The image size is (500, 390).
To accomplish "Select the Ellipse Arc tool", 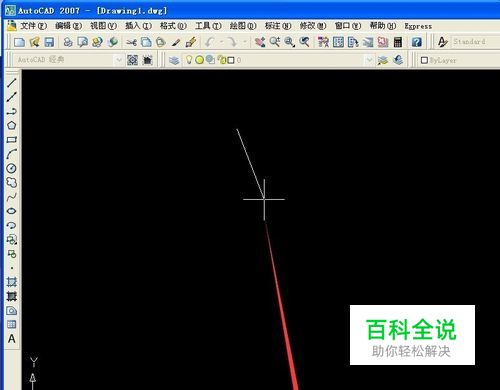I will [x=12, y=225].
